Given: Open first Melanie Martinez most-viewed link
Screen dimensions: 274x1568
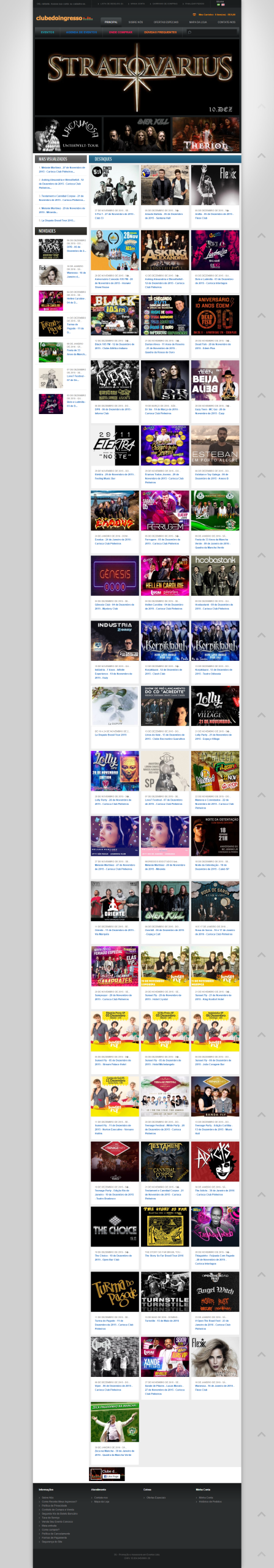Looking at the screenshot, I should coord(63,169).
